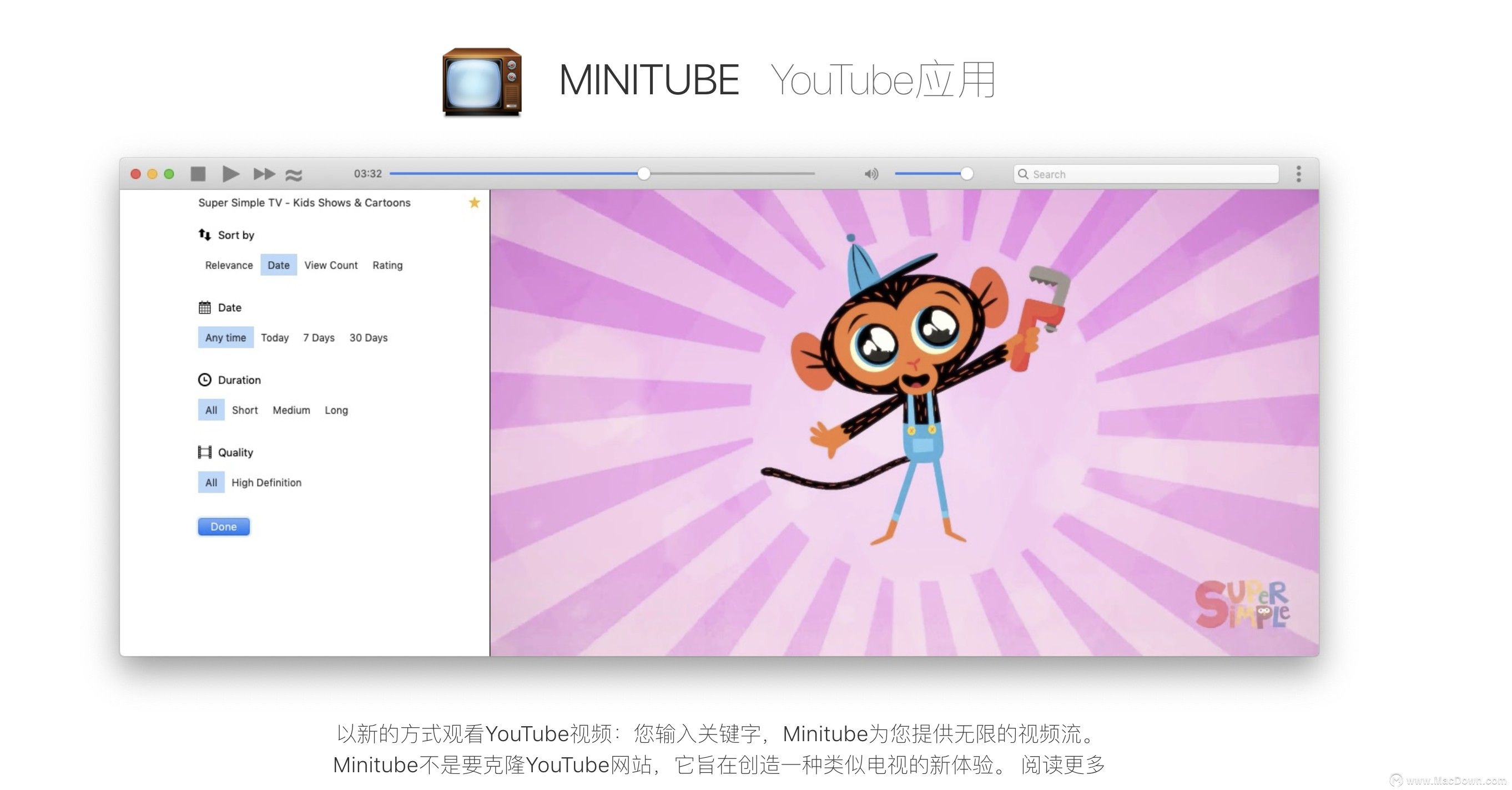Select Relevance as the sort order
The image size is (1512, 790).
(228, 265)
